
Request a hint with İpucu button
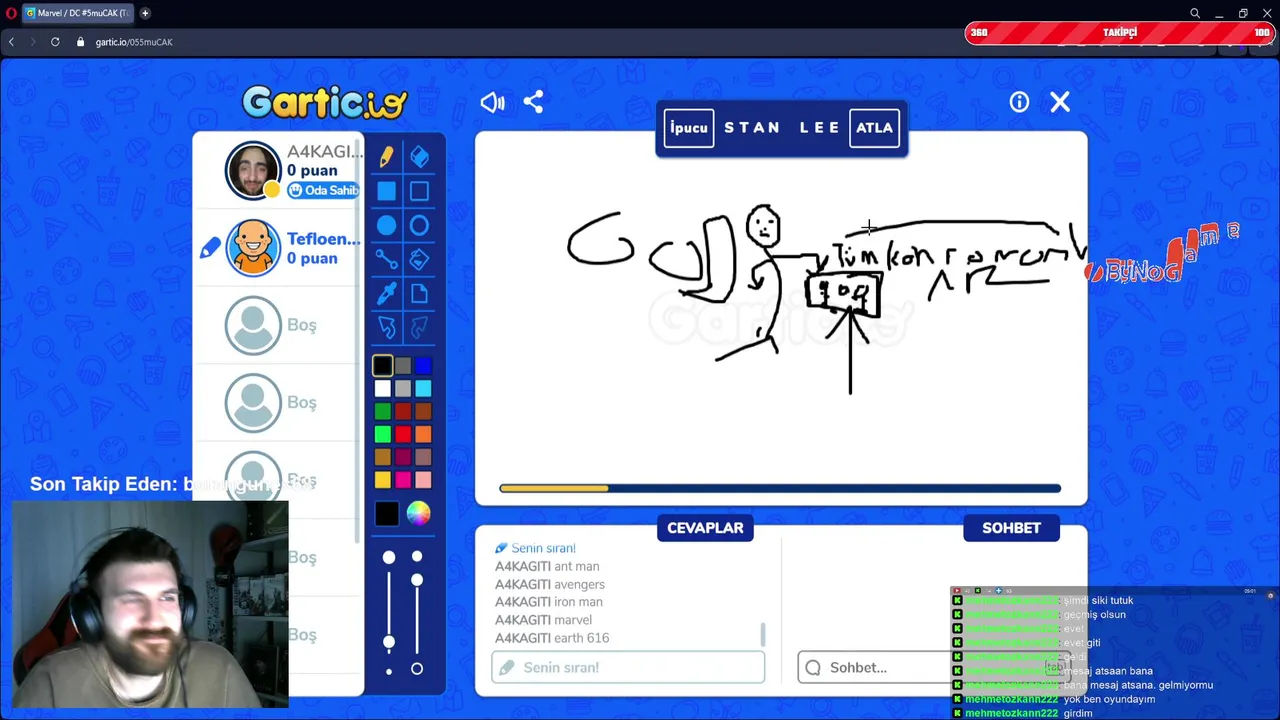click(689, 128)
